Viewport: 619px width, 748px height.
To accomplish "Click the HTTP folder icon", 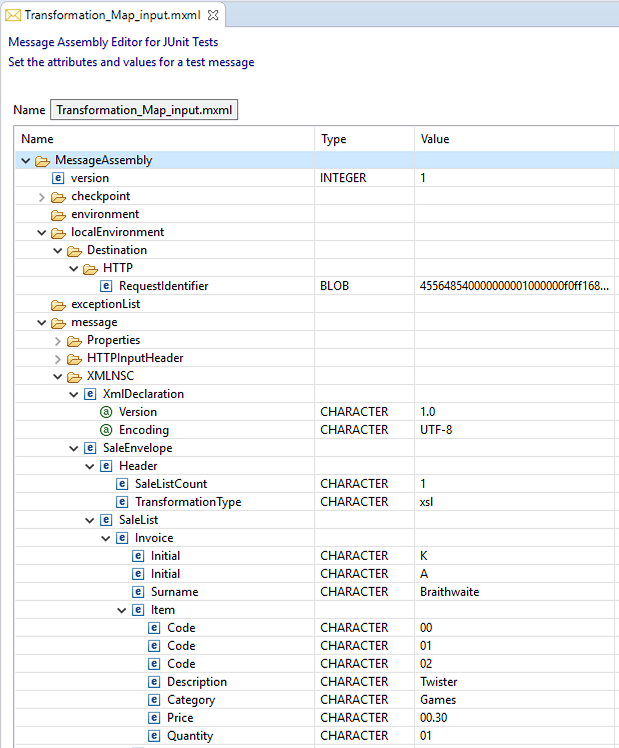I will (90, 269).
